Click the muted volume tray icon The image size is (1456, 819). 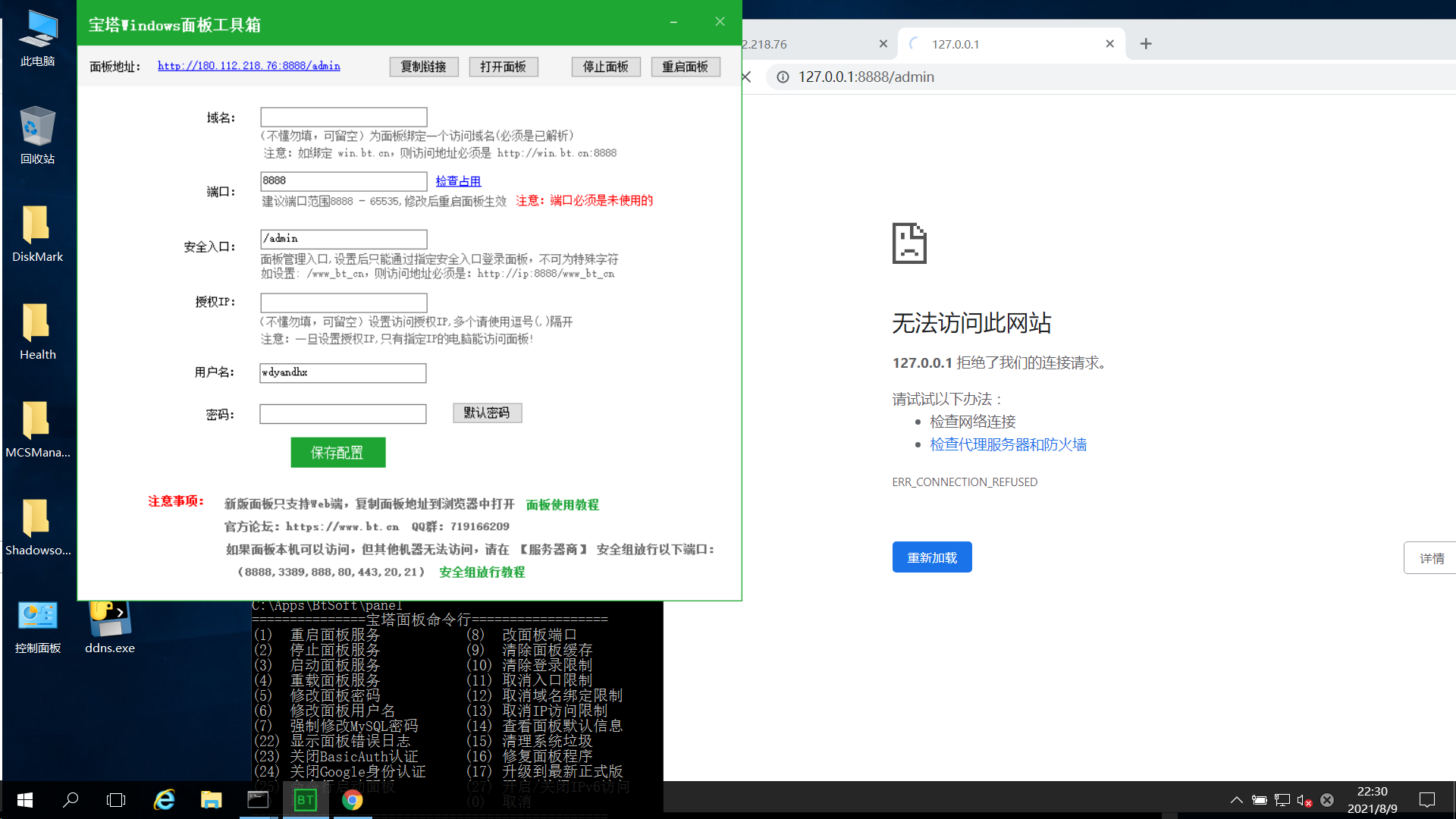click(x=1304, y=800)
